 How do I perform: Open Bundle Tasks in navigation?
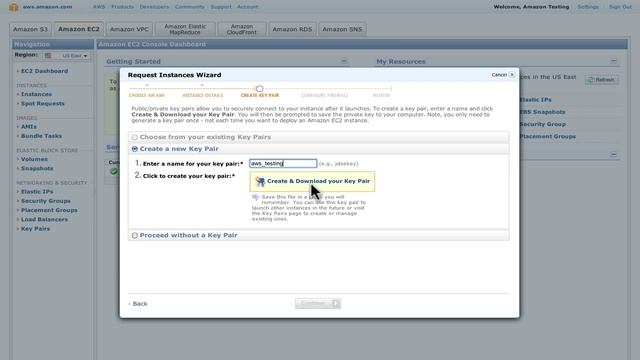(41, 136)
